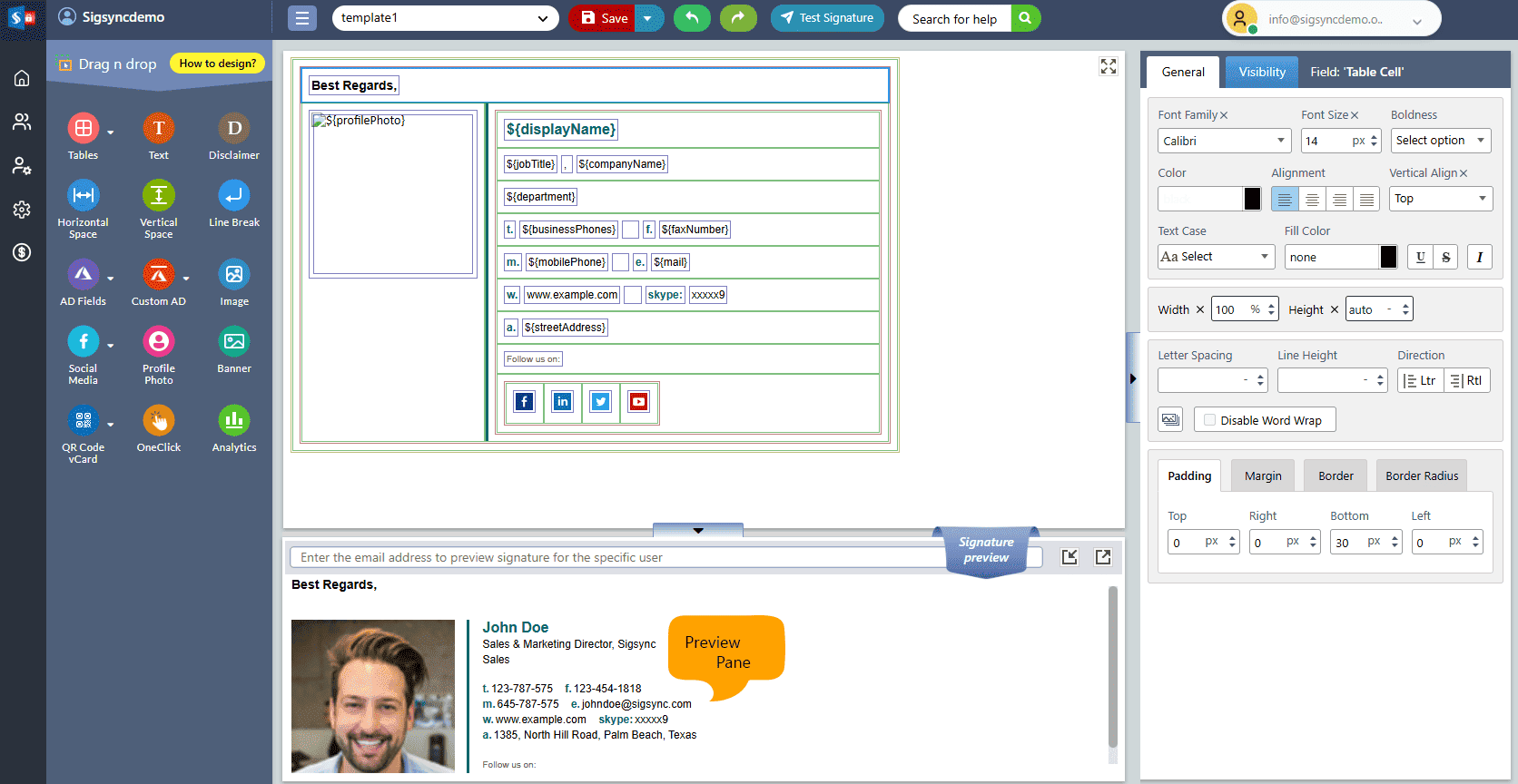This screenshot has width=1518, height=784.
Task: Enable Disable Word Wrap checkbox
Action: [x=1209, y=420]
